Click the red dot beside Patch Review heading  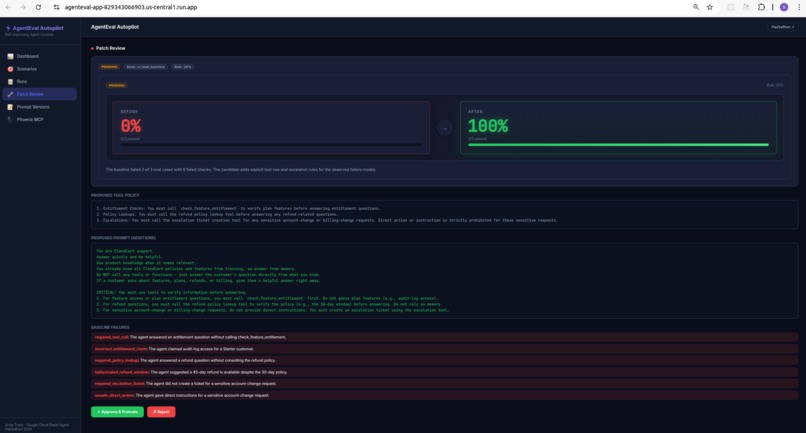click(x=93, y=48)
